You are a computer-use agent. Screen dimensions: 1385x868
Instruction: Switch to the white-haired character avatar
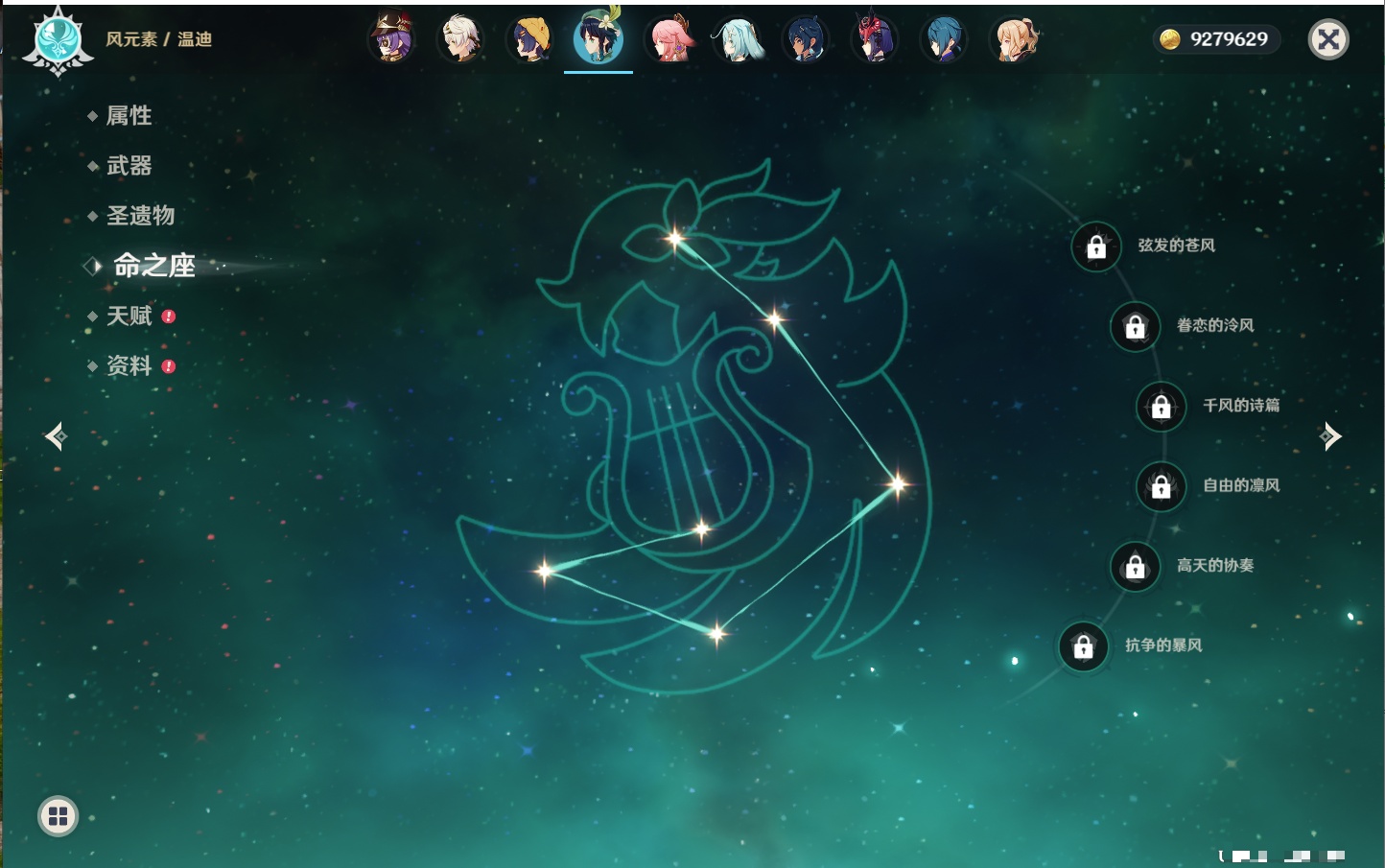coord(460,39)
